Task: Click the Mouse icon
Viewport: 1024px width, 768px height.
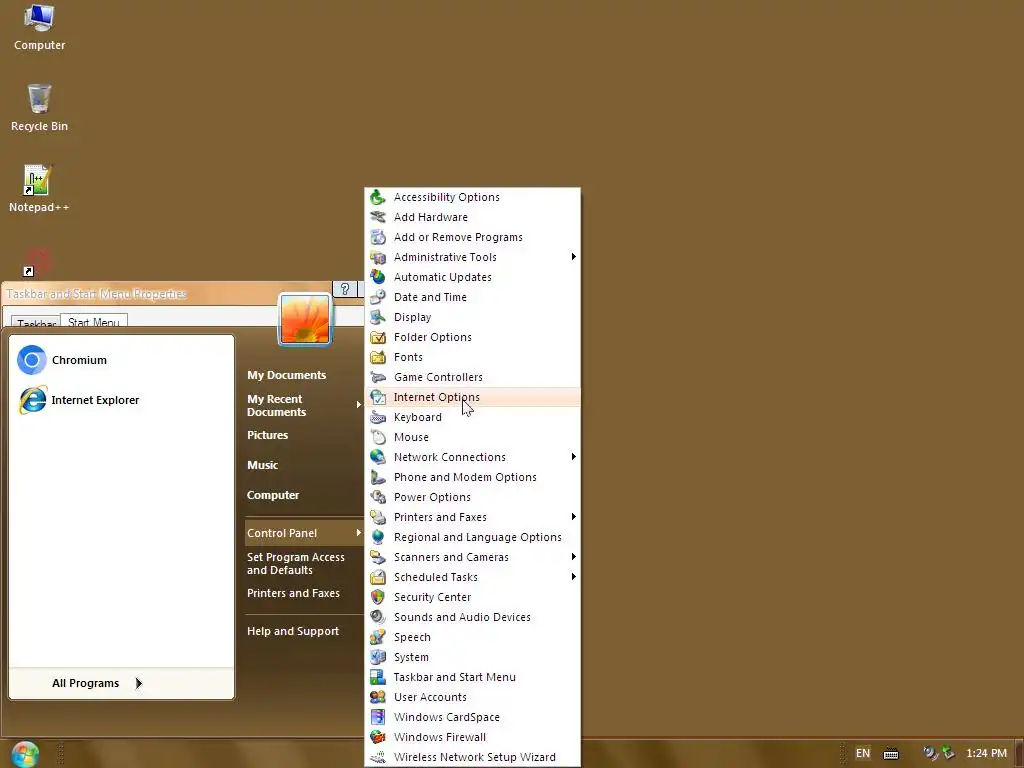Action: [x=377, y=437]
